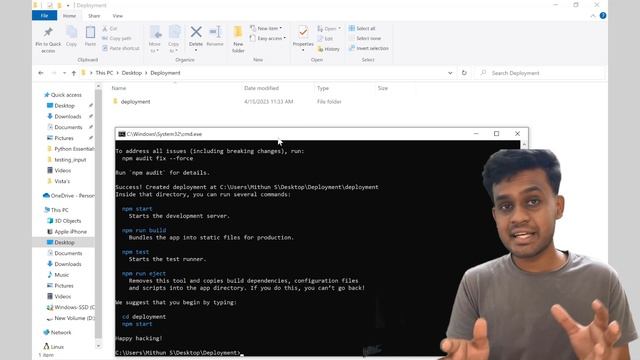Select the Windows-SSD drive
This screenshot has width=640, height=360.
pos(71,307)
